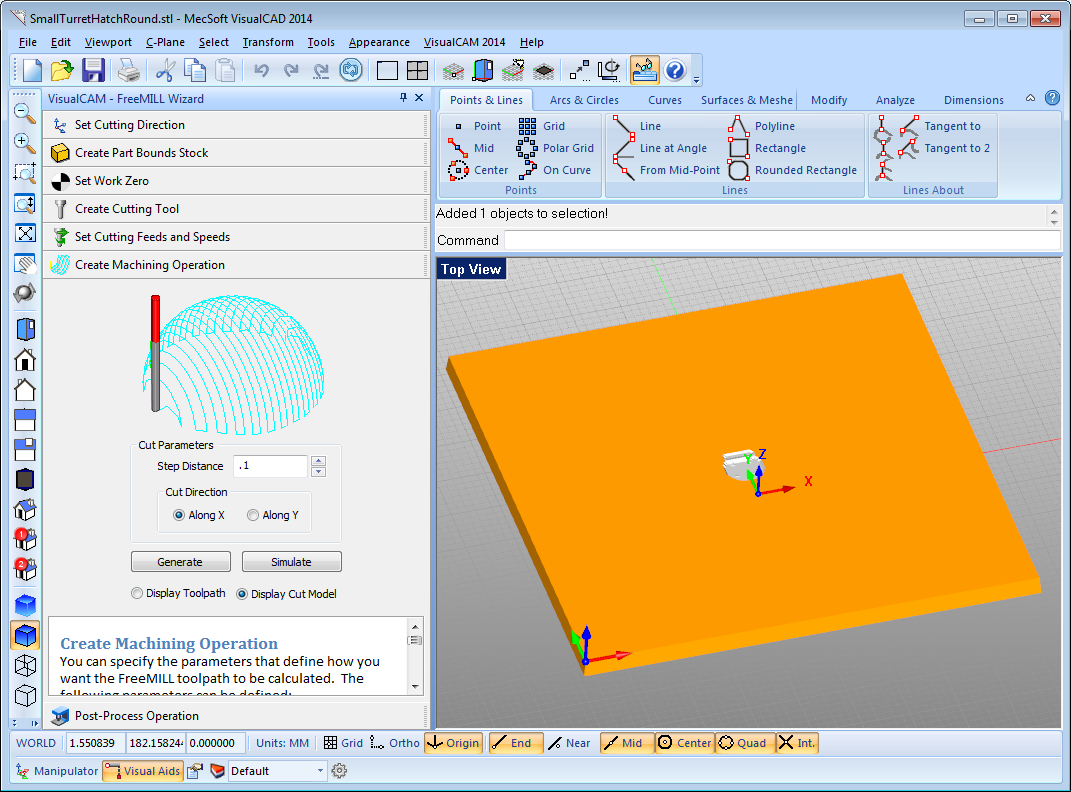Toggle Ortho mode in the status bar
This screenshot has height=792, width=1071.
[x=395, y=743]
